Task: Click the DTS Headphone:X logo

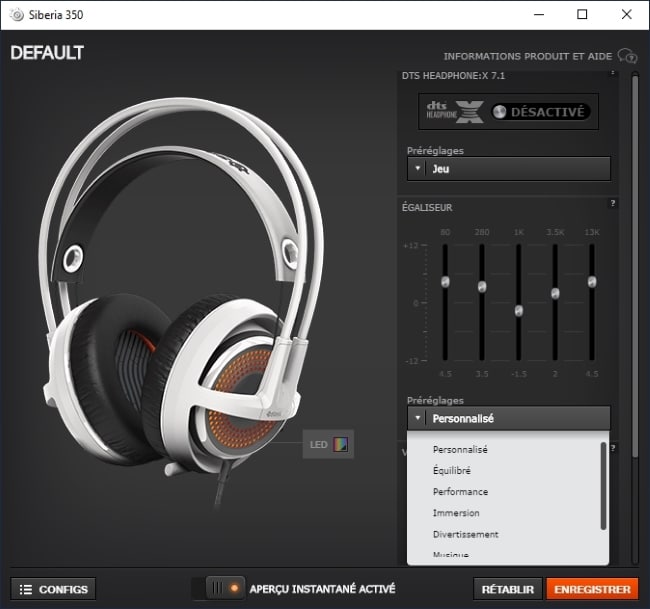Action: click(455, 112)
